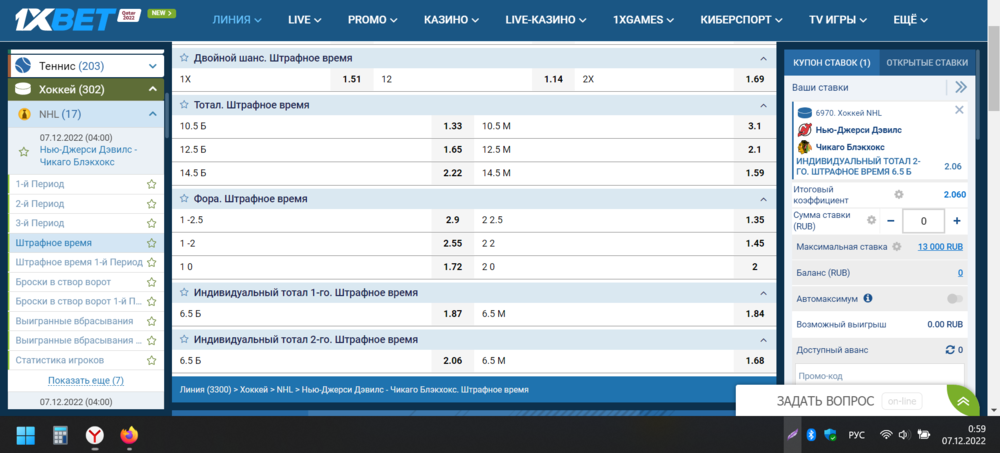Open the Windows Start menu
The image size is (1000, 453).
coord(26,436)
